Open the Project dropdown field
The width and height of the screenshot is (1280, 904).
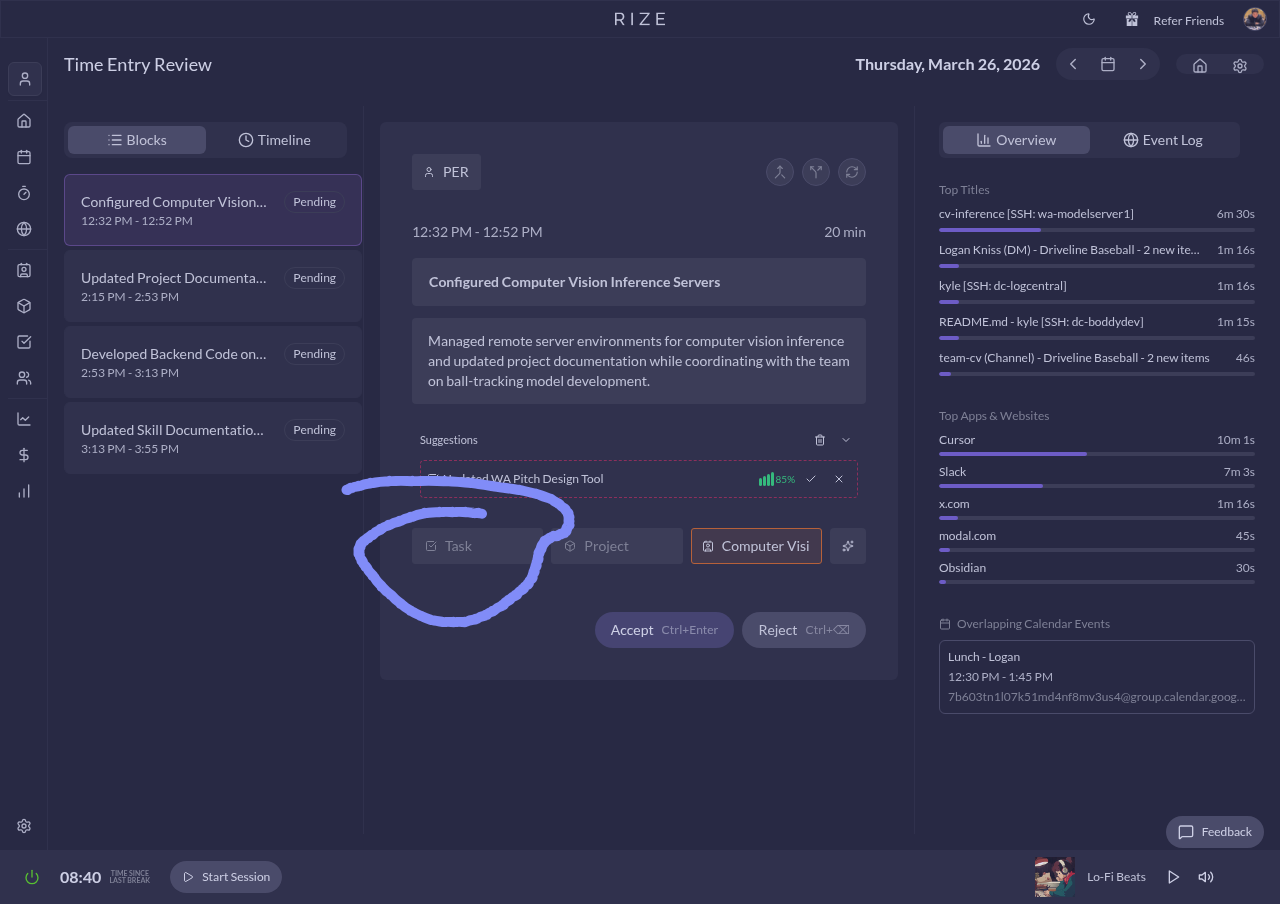[616, 546]
